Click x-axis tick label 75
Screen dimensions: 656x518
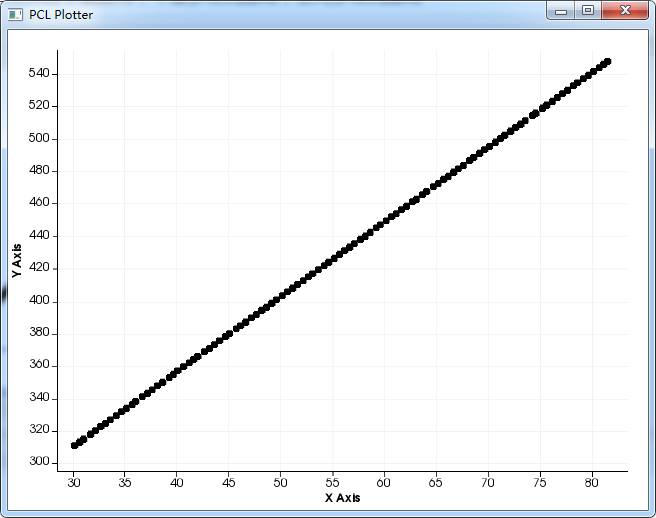[540, 483]
